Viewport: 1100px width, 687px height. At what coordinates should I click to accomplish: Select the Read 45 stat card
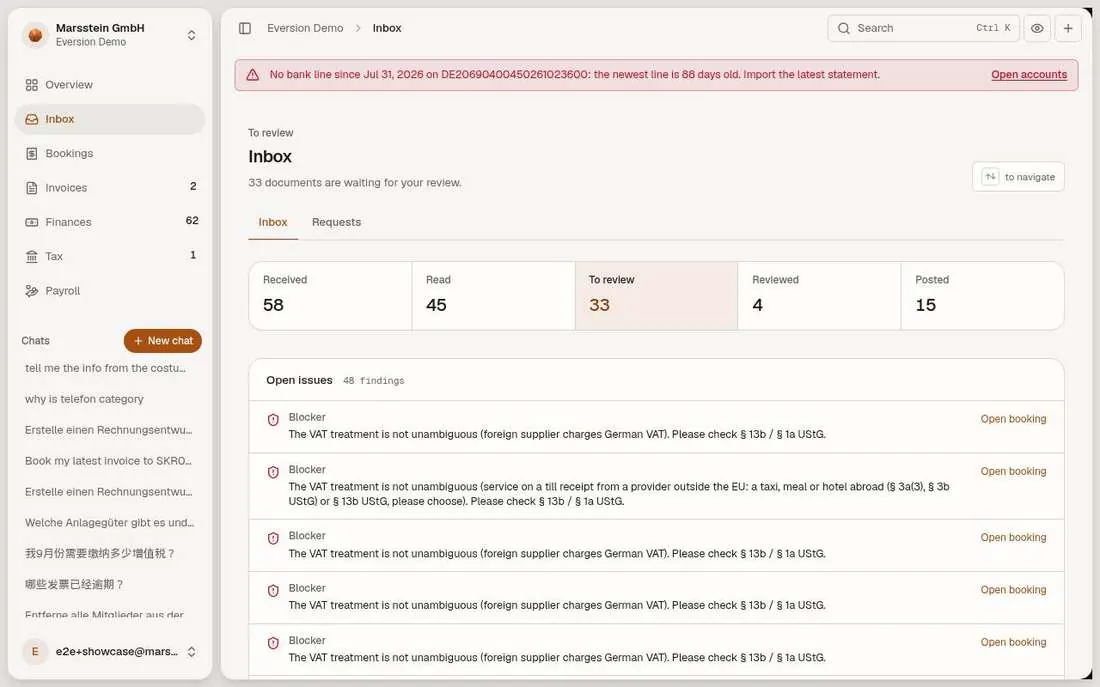(x=493, y=295)
